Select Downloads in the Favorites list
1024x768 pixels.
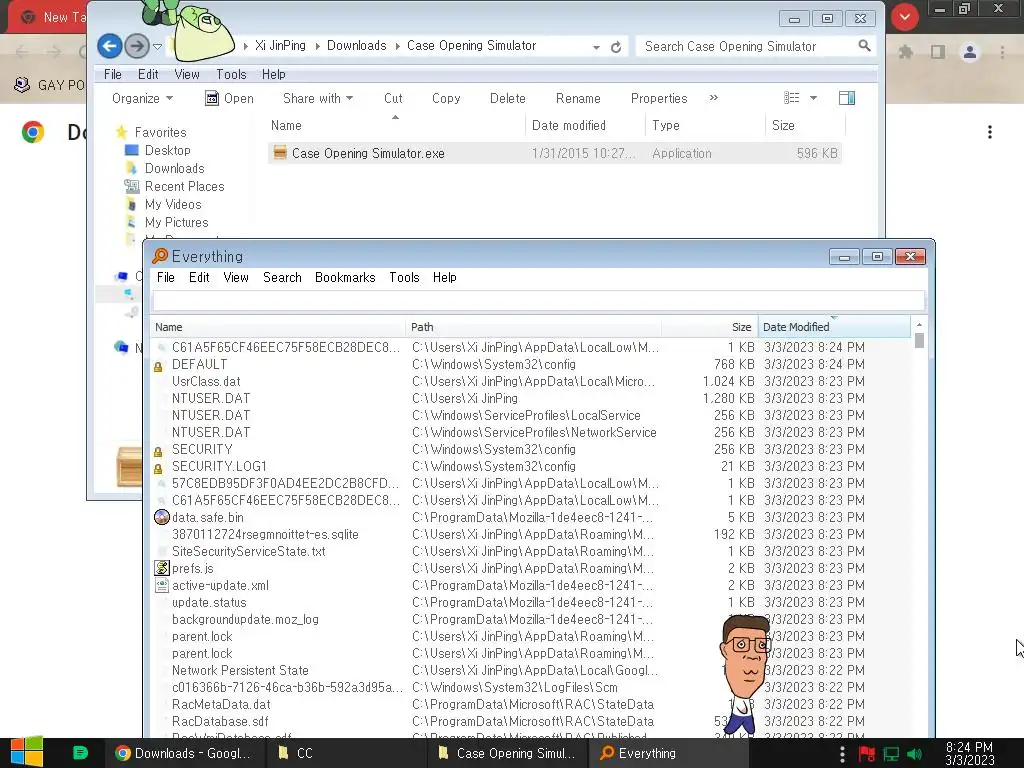[174, 168]
